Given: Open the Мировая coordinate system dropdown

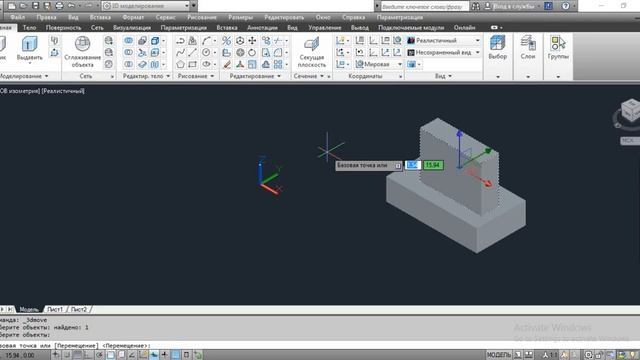Looking at the screenshot, I should (379, 64).
